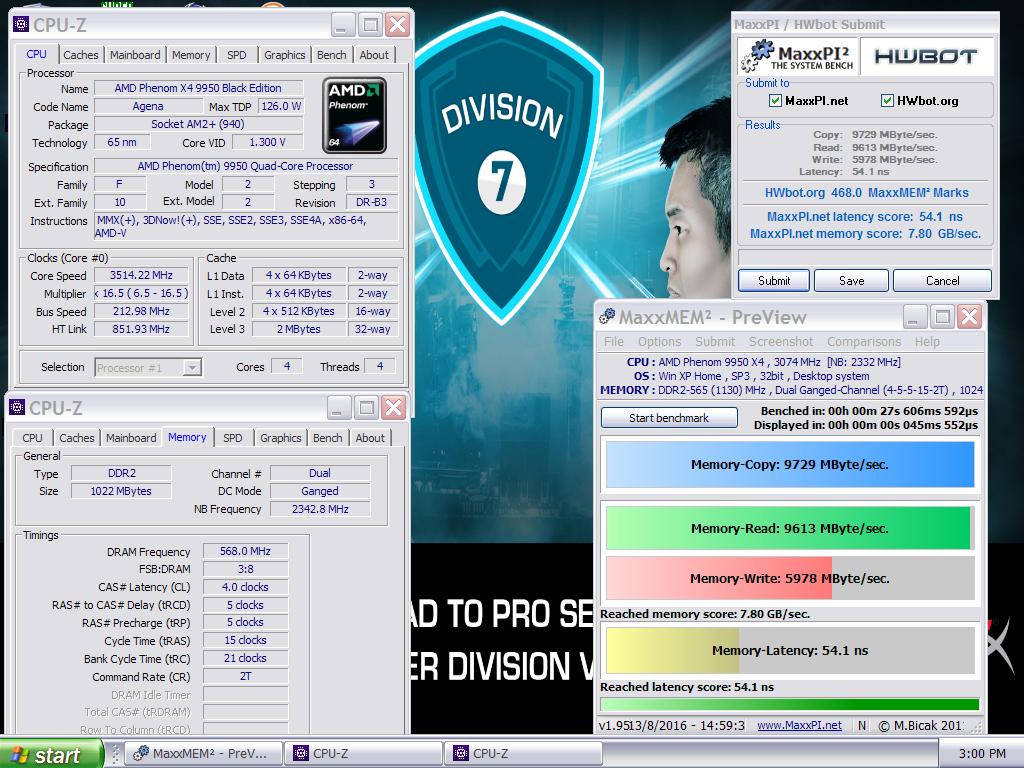The image size is (1024, 768).
Task: Click HWbot.org 468.0 MaxxMEM² Marks text
Action: coord(867,193)
